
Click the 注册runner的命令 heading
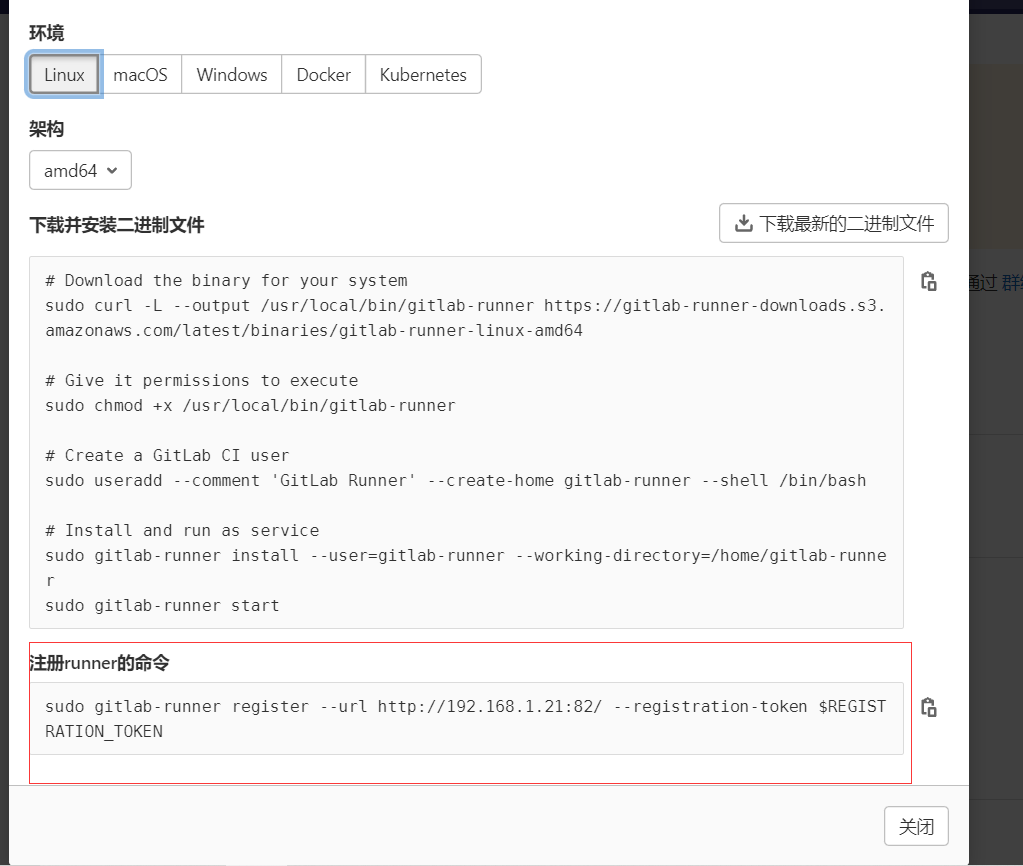[99, 663]
